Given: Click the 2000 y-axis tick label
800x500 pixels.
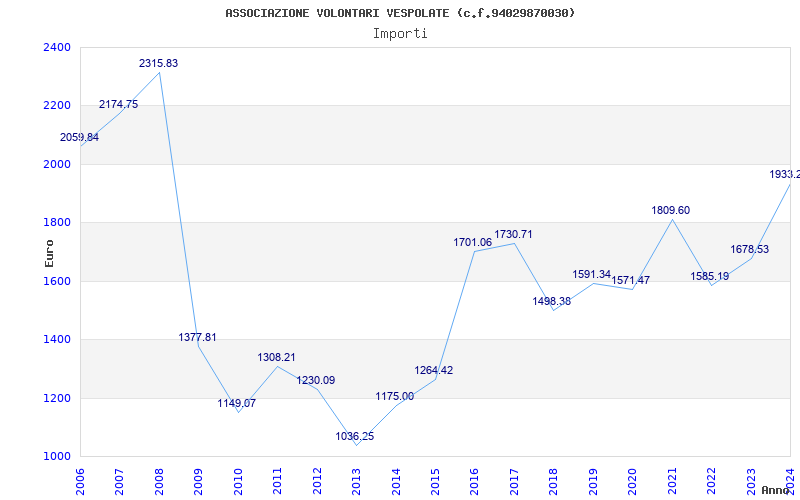Looking at the screenshot, I should [56, 164].
